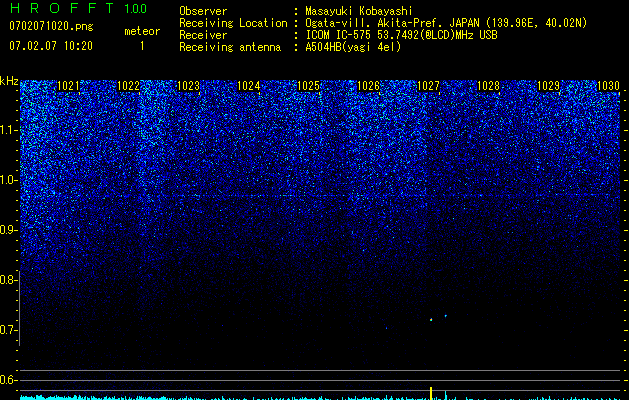
Task: Click the 1021 time axis label
Action: pos(68,86)
